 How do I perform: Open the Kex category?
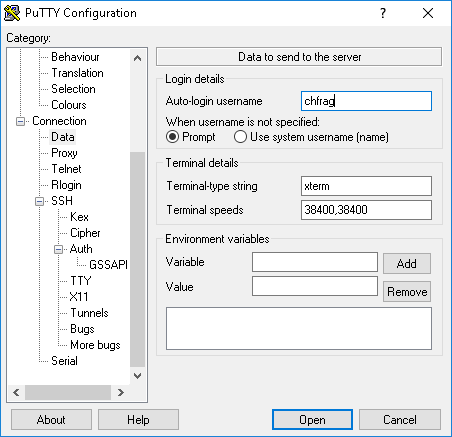point(79,217)
